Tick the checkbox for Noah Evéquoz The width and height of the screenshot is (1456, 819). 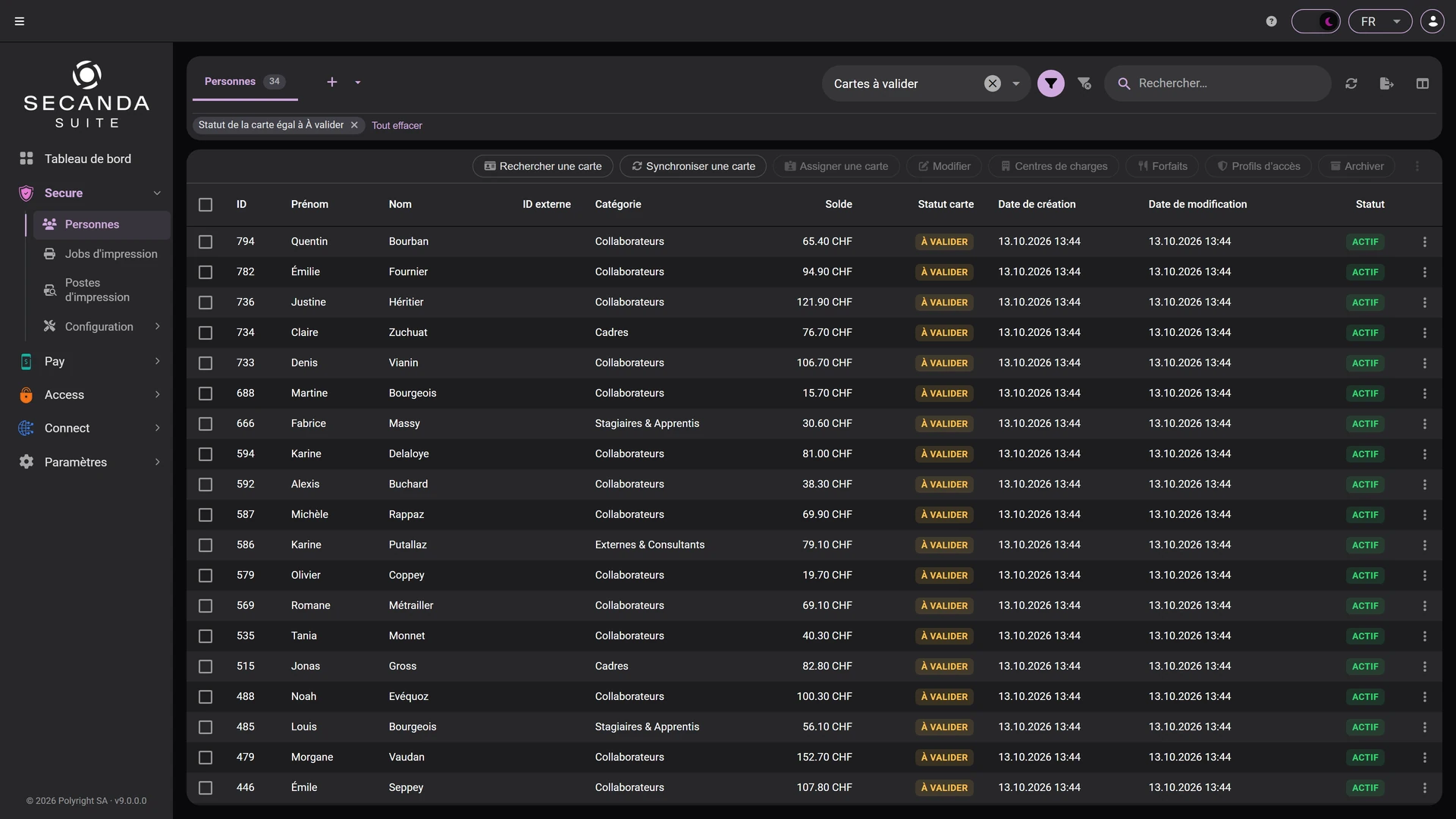pos(206,697)
